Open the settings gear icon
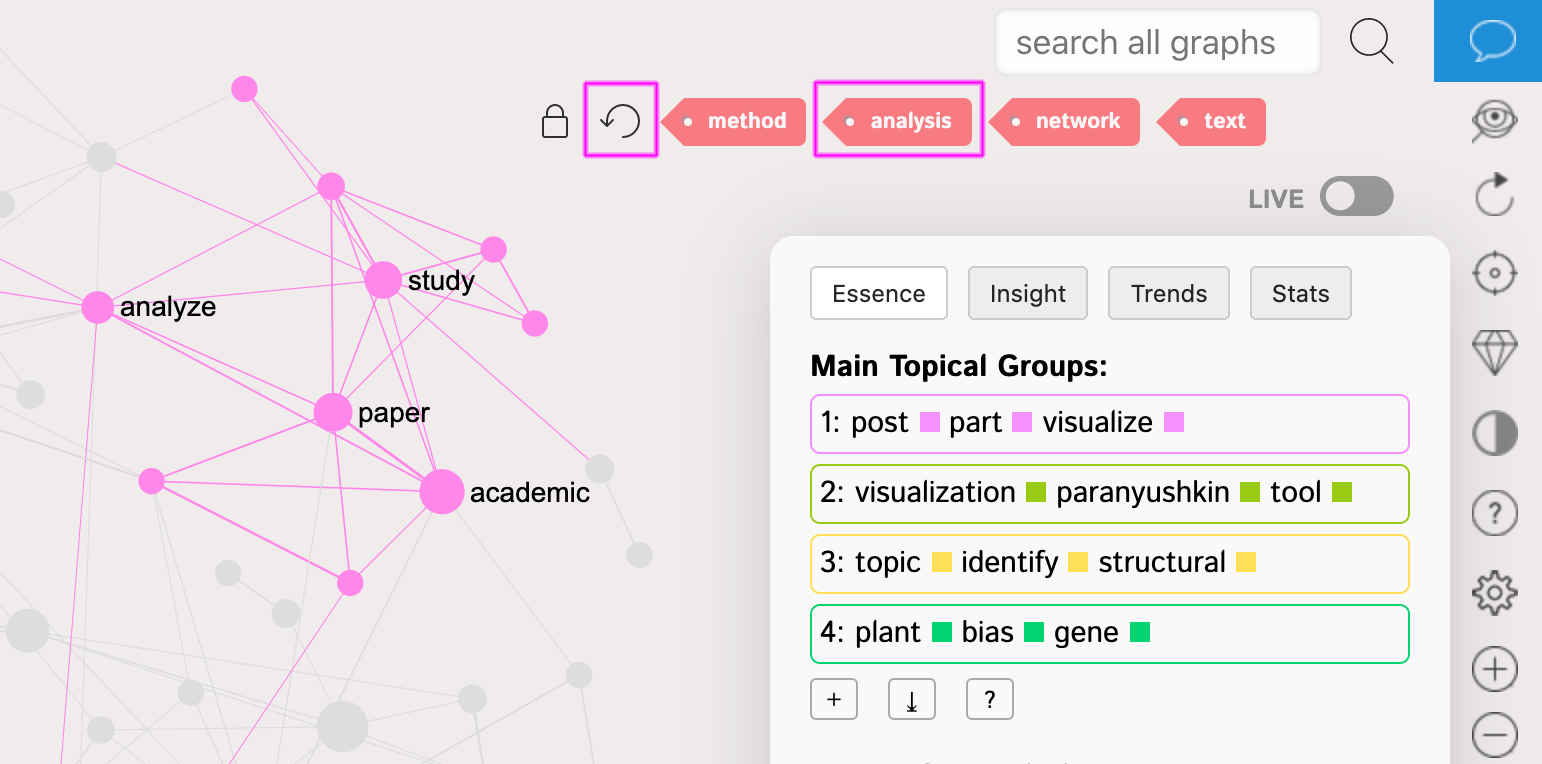This screenshot has width=1542, height=764. point(1495,593)
